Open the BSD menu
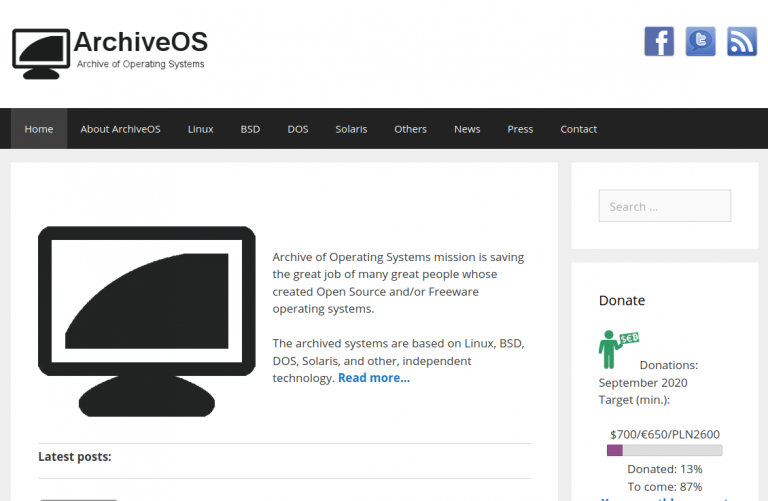The height and width of the screenshot is (501, 768). pos(250,129)
